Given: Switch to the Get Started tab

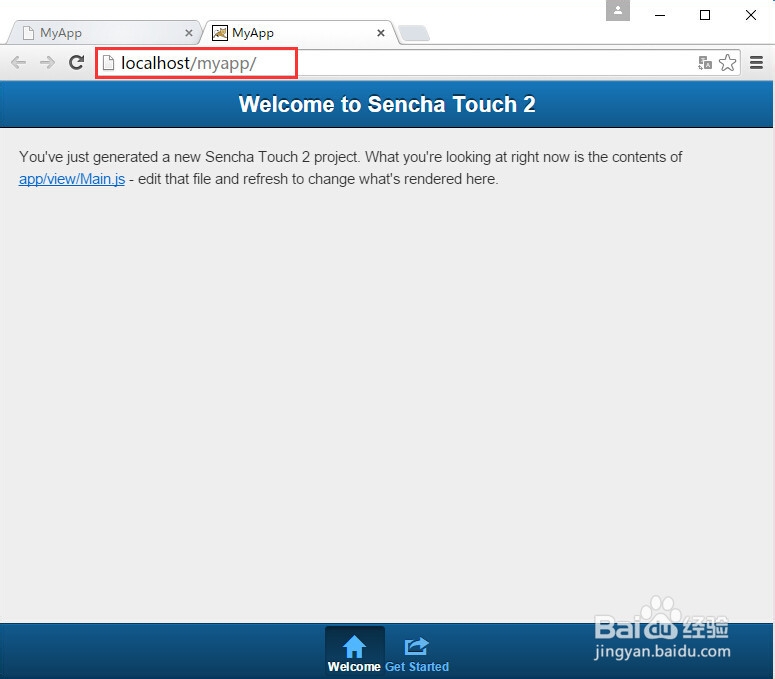Looking at the screenshot, I should [417, 655].
